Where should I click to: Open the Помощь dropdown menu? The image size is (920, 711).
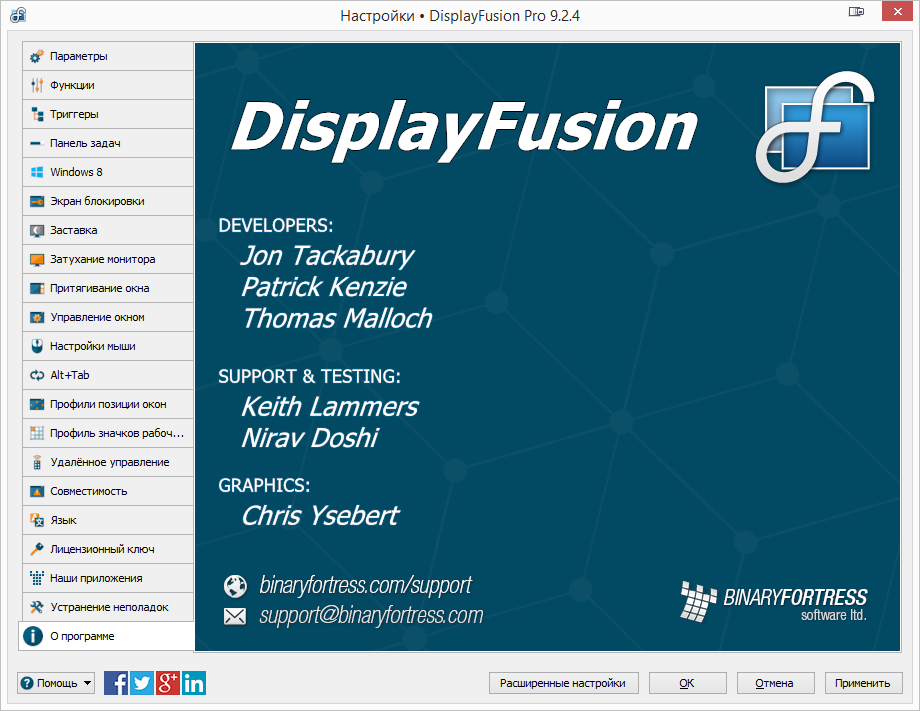click(x=56, y=683)
